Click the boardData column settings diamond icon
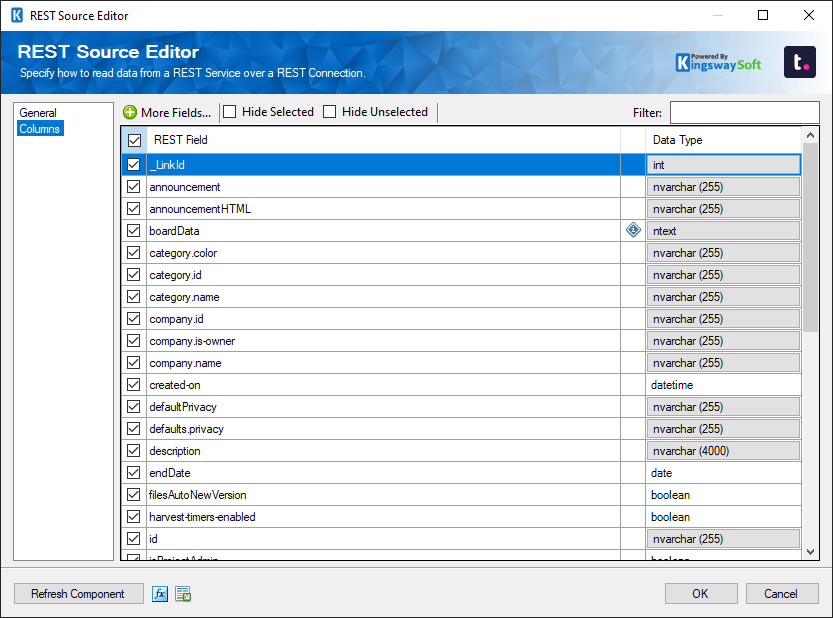 point(633,230)
